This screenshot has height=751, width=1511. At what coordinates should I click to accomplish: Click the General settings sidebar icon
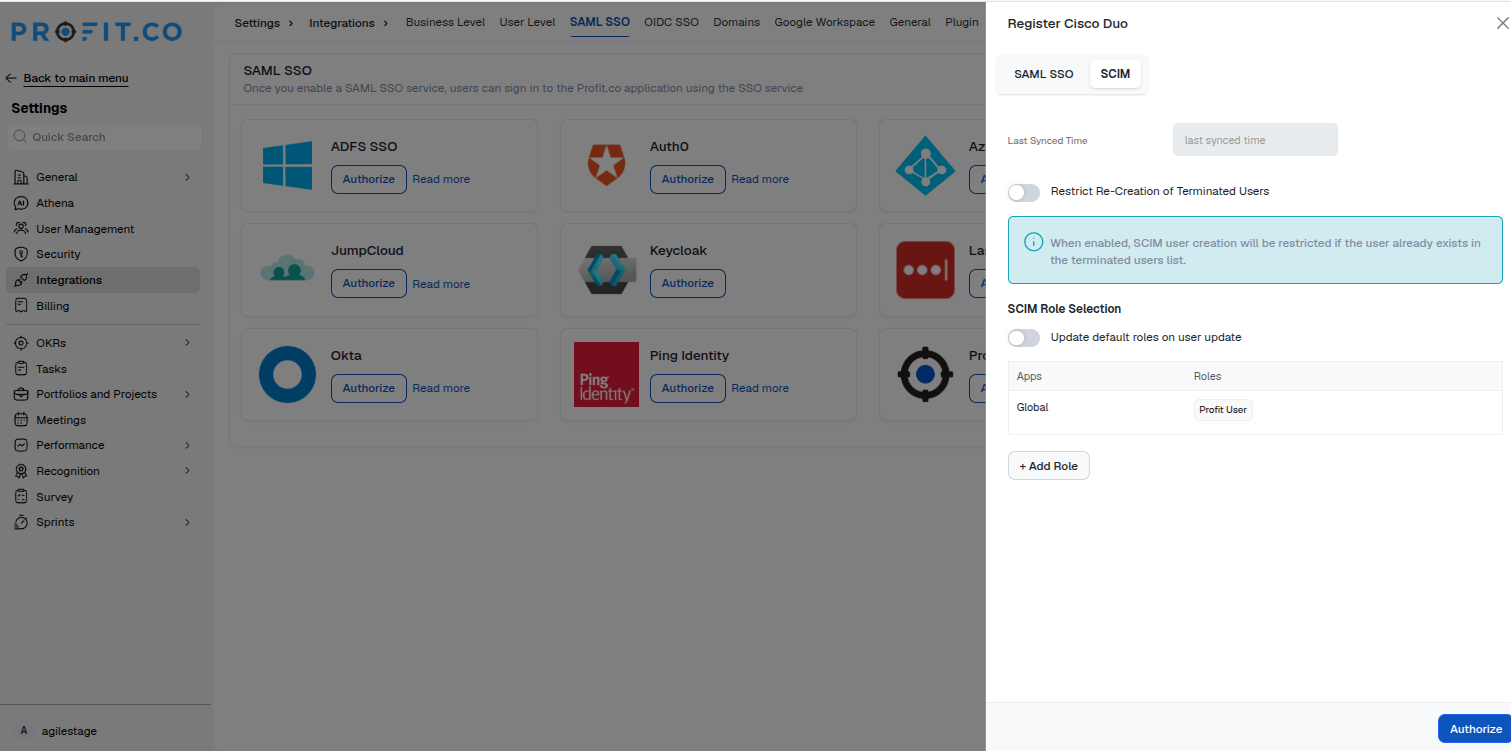[21, 177]
